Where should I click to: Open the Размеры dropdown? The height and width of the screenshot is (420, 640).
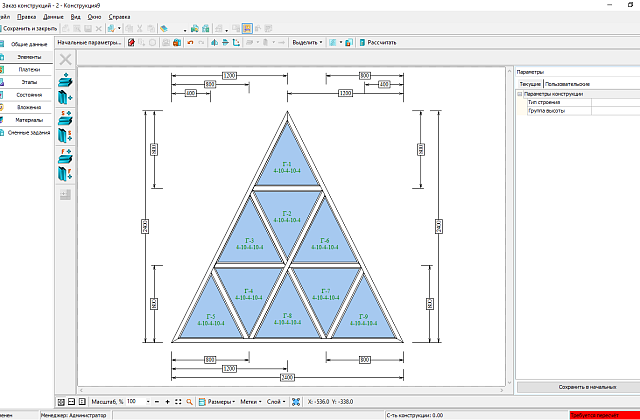click(x=217, y=402)
